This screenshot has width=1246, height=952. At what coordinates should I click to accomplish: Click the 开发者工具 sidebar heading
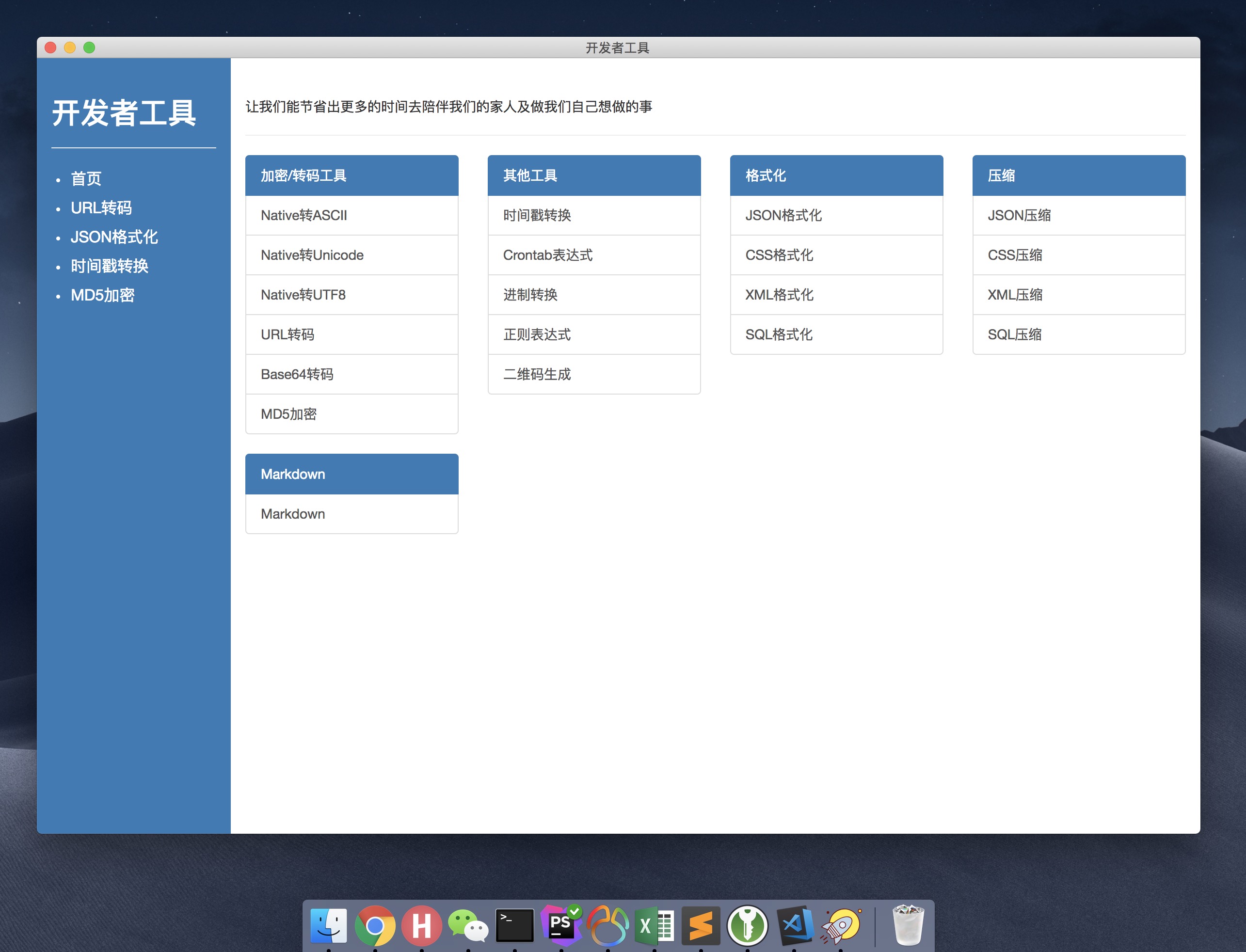pyautogui.click(x=124, y=113)
